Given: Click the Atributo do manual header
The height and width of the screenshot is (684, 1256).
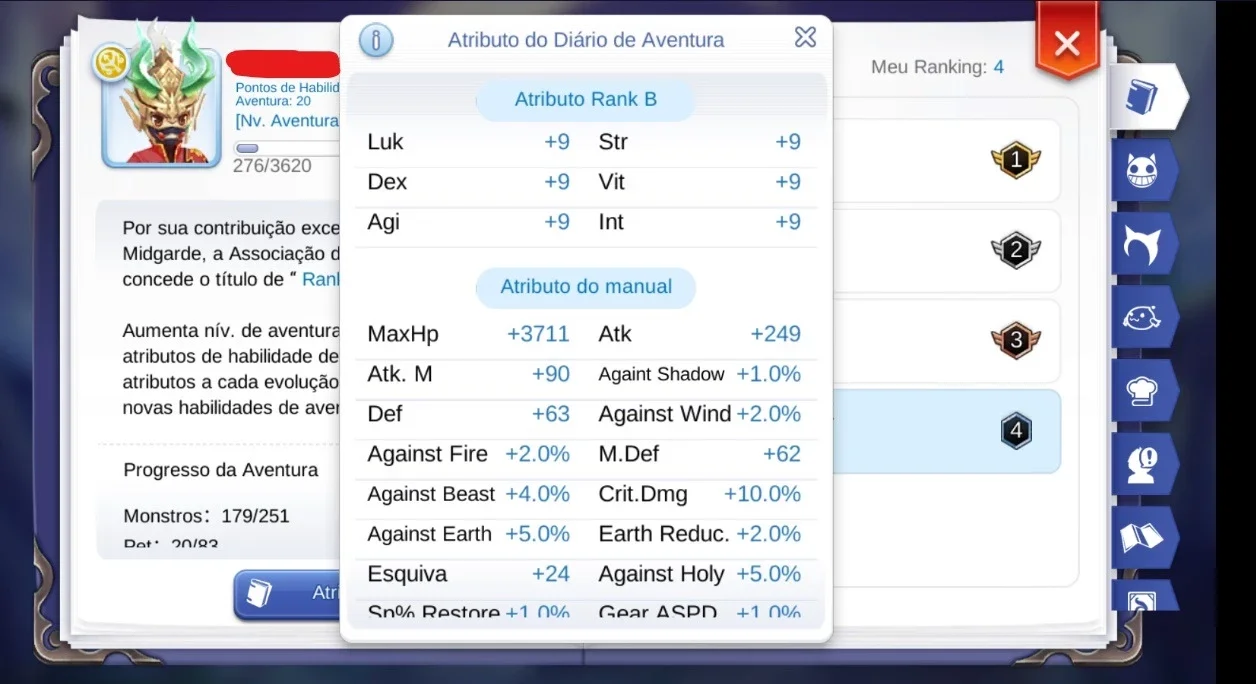Looking at the screenshot, I should (x=586, y=287).
